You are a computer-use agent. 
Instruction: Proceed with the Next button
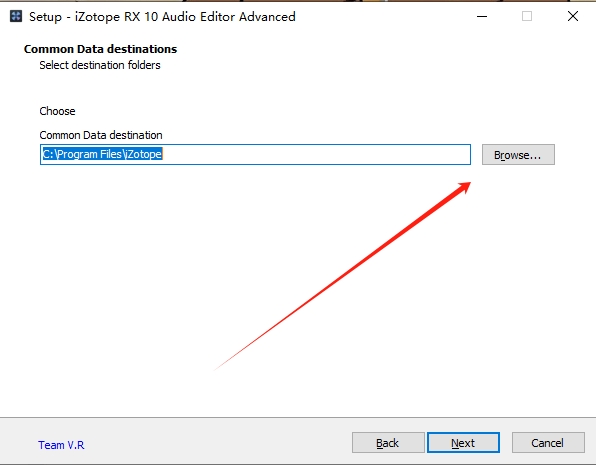click(x=463, y=443)
